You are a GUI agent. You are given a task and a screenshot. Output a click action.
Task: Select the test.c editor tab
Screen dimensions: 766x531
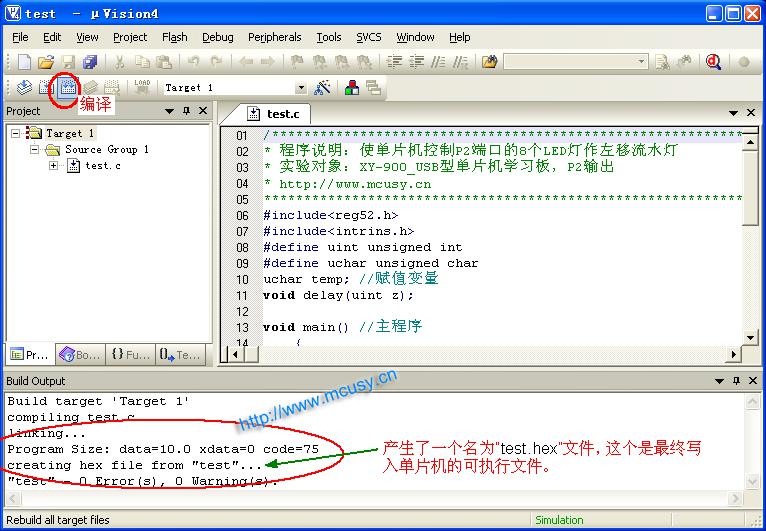[x=274, y=114]
